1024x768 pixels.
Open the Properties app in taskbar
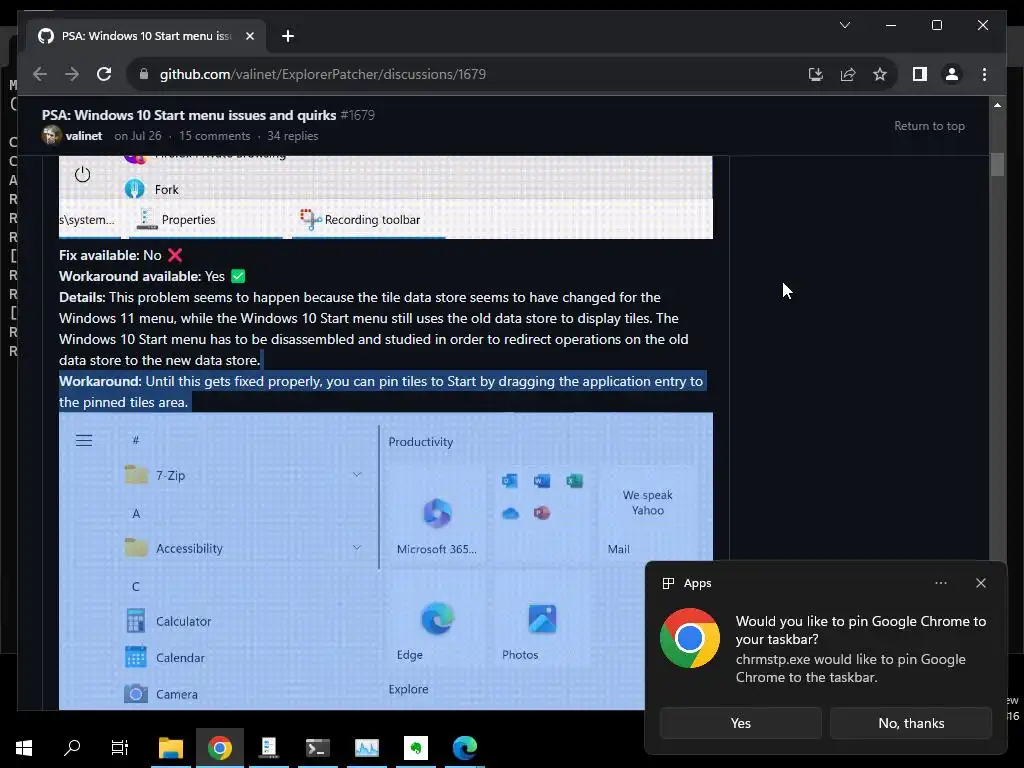(x=268, y=747)
